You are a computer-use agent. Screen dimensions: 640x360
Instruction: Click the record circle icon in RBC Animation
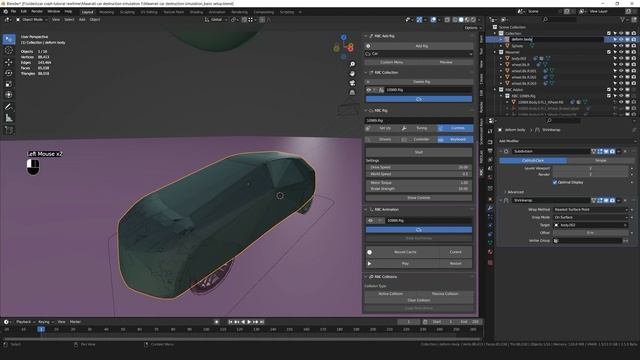coord(369,252)
